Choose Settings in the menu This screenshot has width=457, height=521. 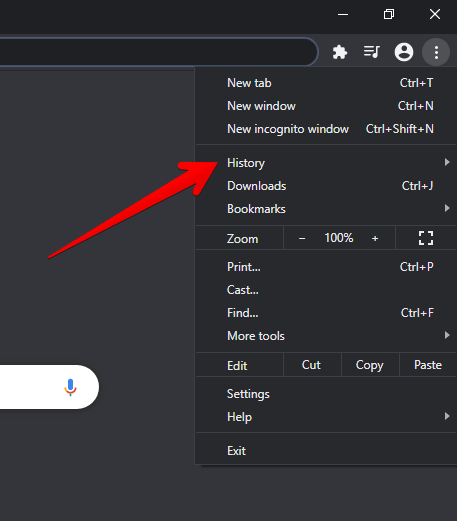tap(325, 394)
